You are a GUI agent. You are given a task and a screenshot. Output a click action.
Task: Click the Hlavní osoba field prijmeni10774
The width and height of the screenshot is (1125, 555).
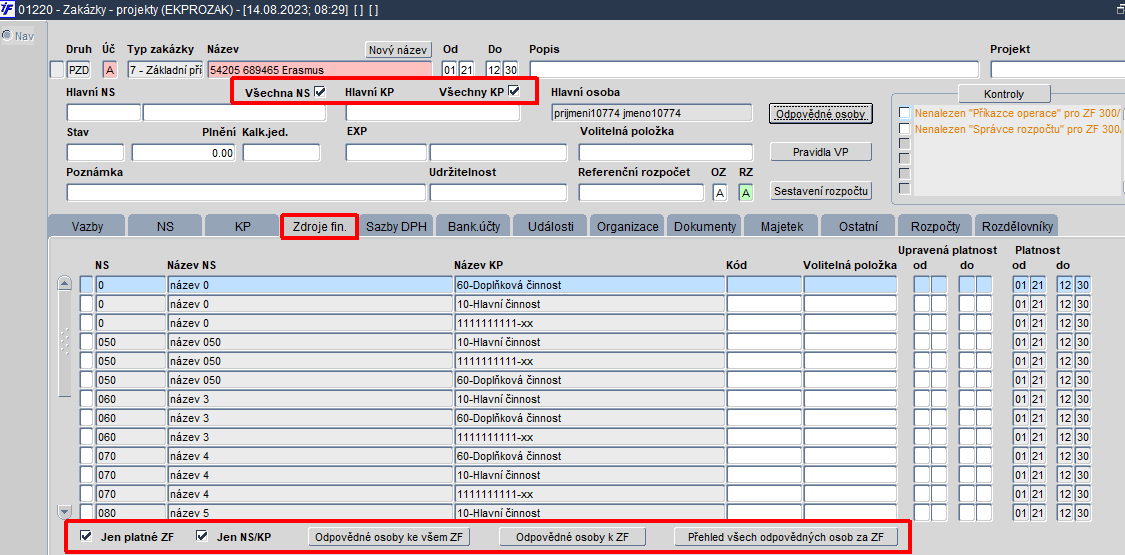tap(652, 113)
